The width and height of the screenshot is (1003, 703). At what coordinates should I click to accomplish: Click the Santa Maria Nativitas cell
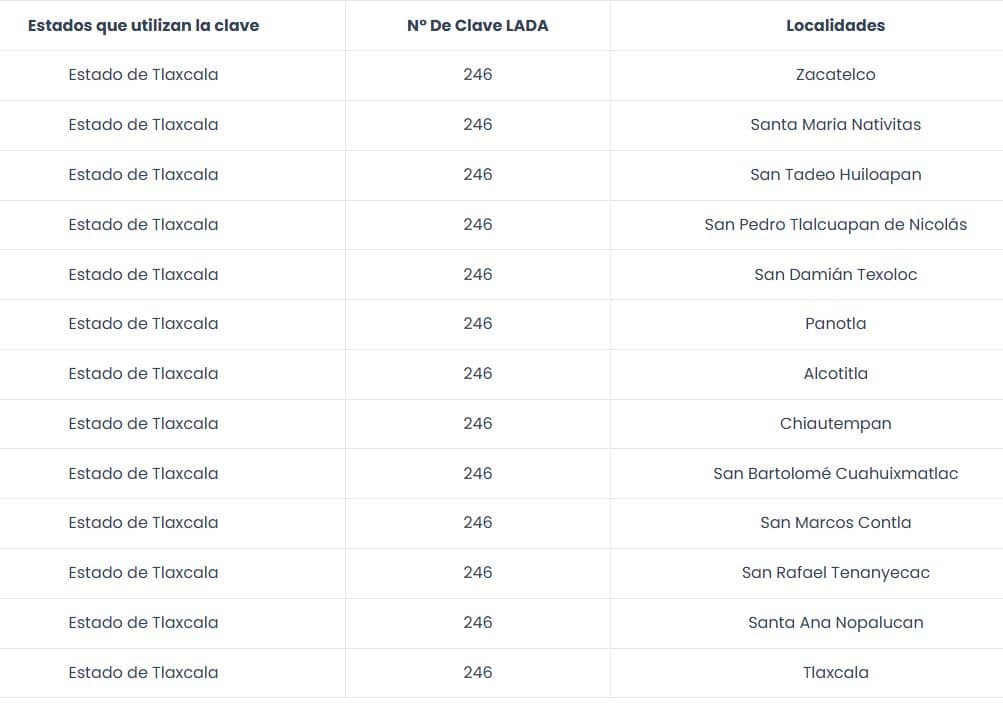point(835,125)
